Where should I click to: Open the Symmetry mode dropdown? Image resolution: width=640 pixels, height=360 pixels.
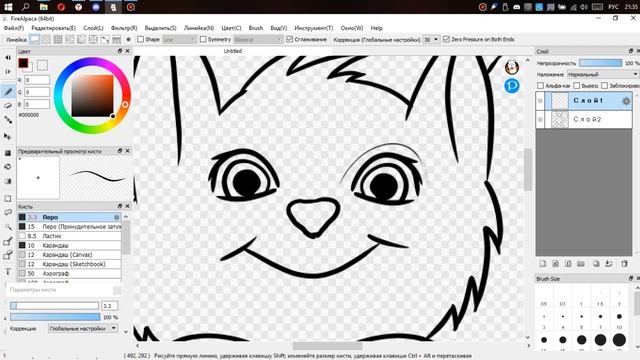click(x=258, y=40)
